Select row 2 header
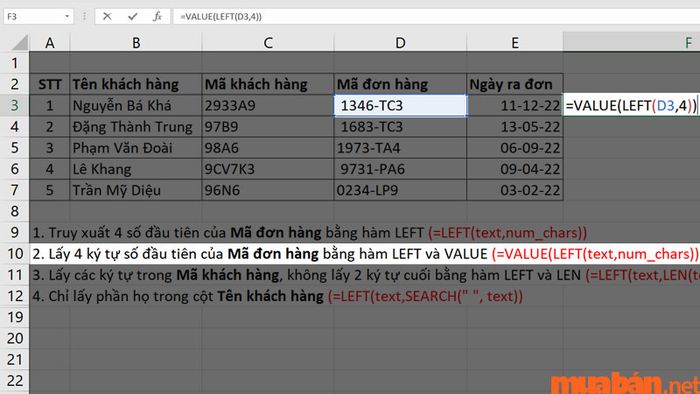This screenshot has width=700, height=394. point(15,84)
